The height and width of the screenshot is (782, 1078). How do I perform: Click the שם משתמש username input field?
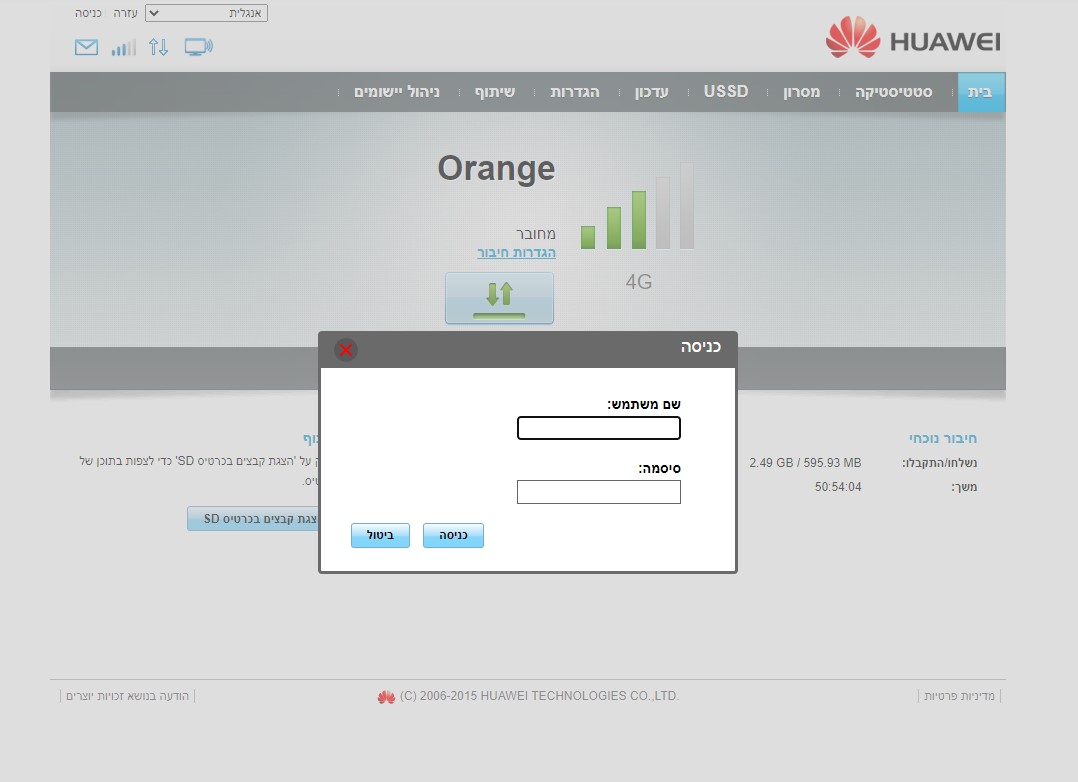click(x=598, y=427)
